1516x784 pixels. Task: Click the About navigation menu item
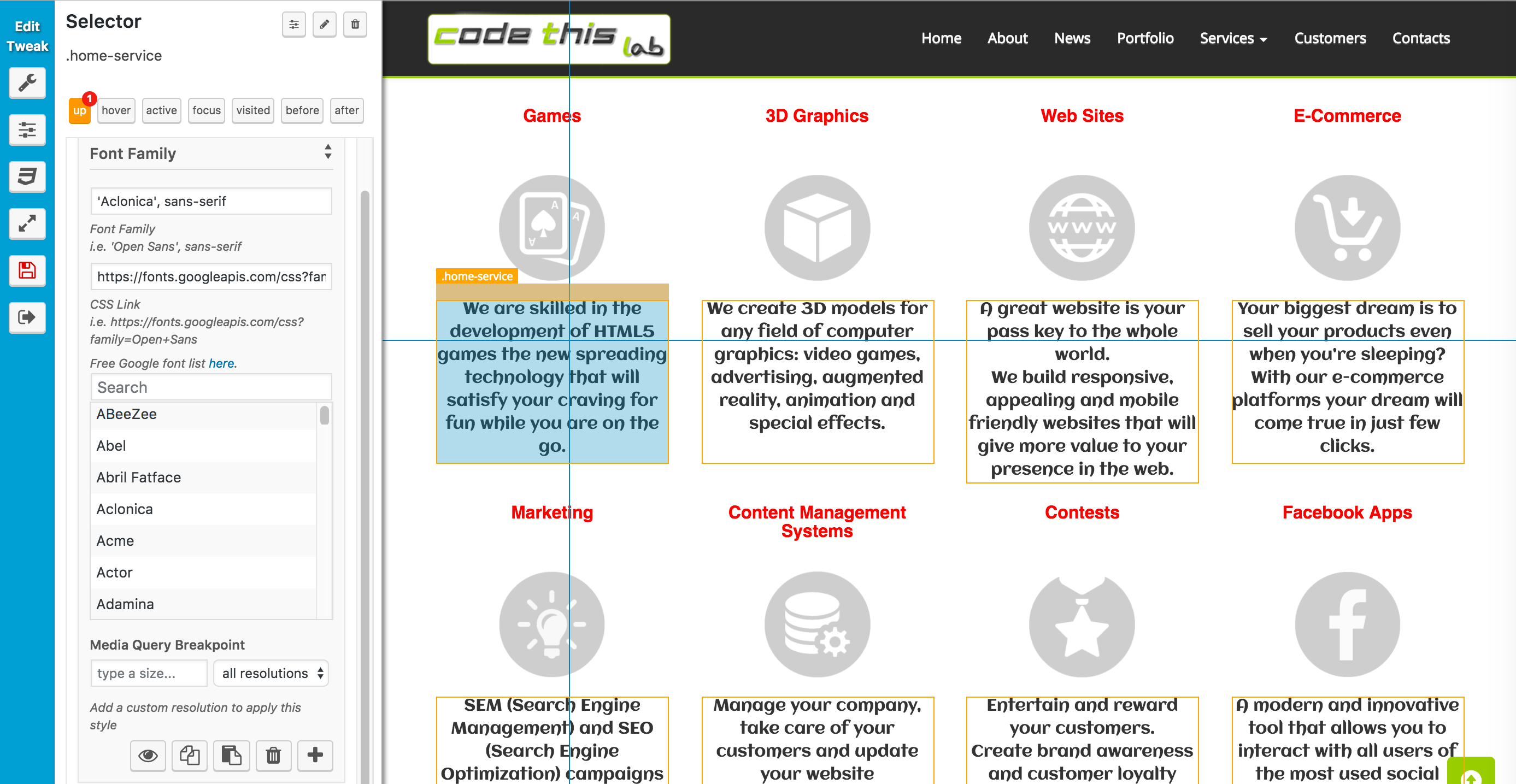click(1007, 38)
